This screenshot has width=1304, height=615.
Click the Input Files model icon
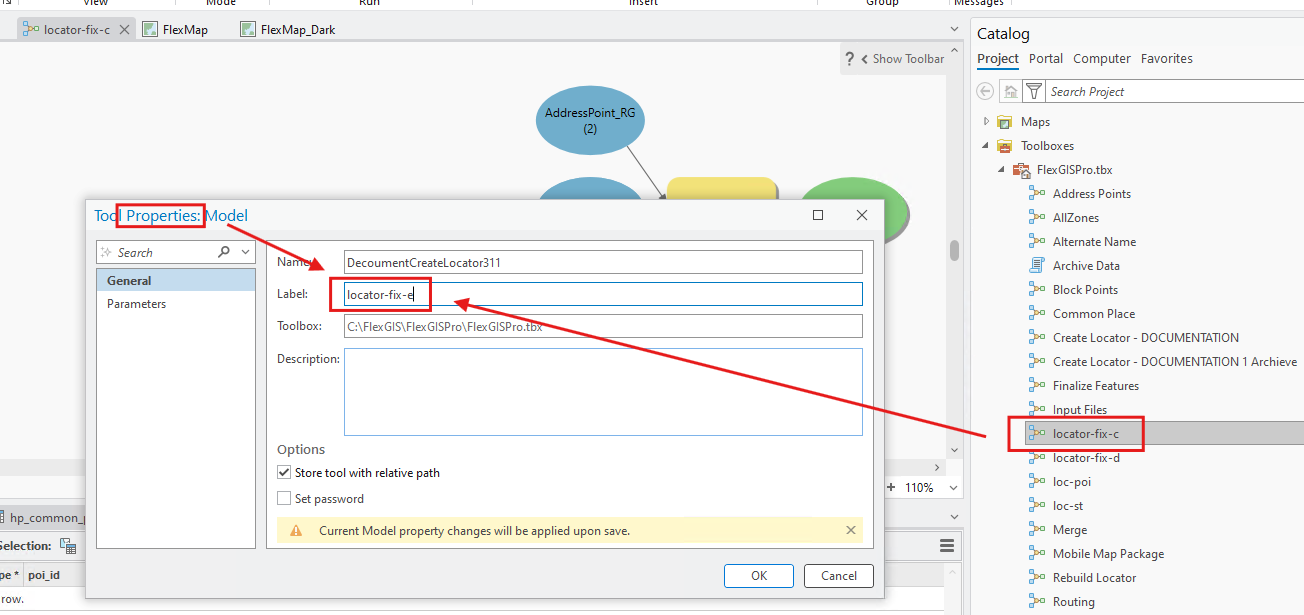(1036, 409)
